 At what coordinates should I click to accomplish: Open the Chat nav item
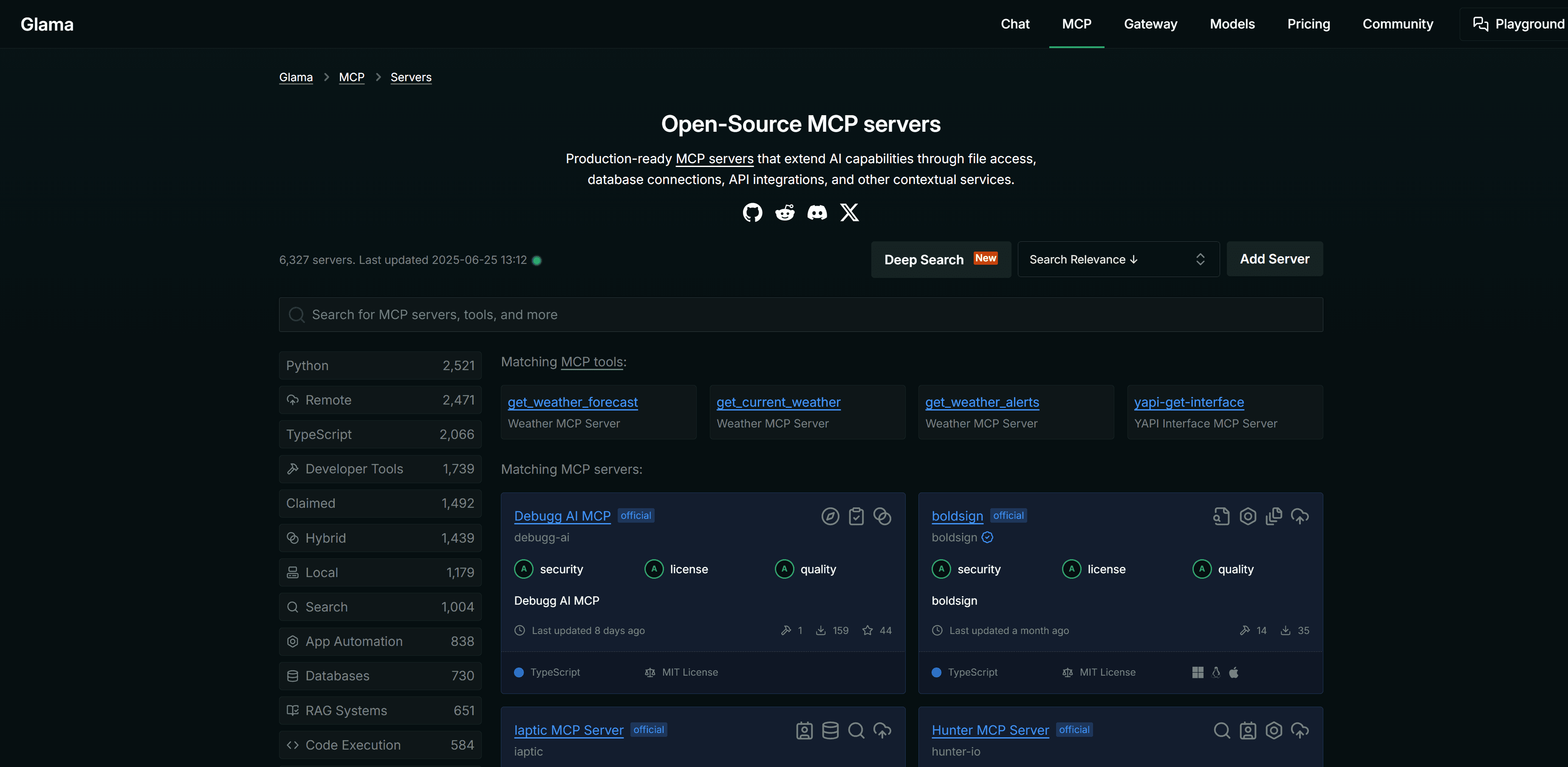click(1015, 24)
